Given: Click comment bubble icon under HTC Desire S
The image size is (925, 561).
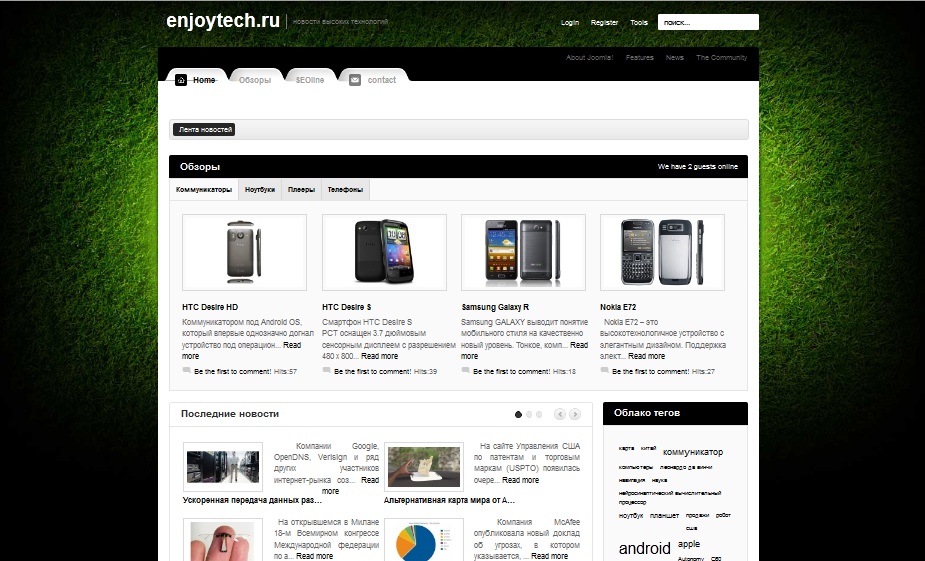Looking at the screenshot, I should tap(326, 370).
